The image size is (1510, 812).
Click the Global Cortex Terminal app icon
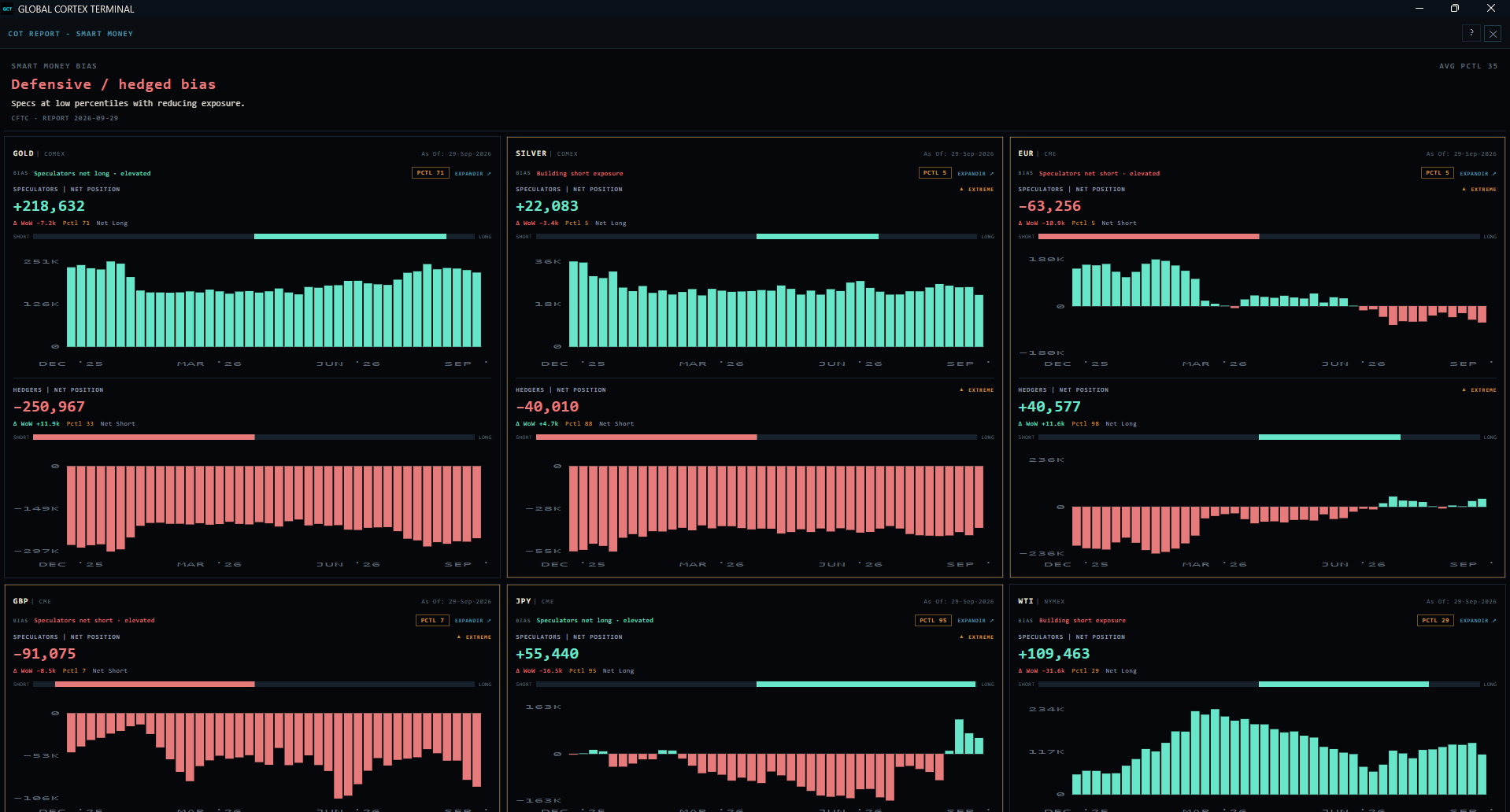click(7, 9)
